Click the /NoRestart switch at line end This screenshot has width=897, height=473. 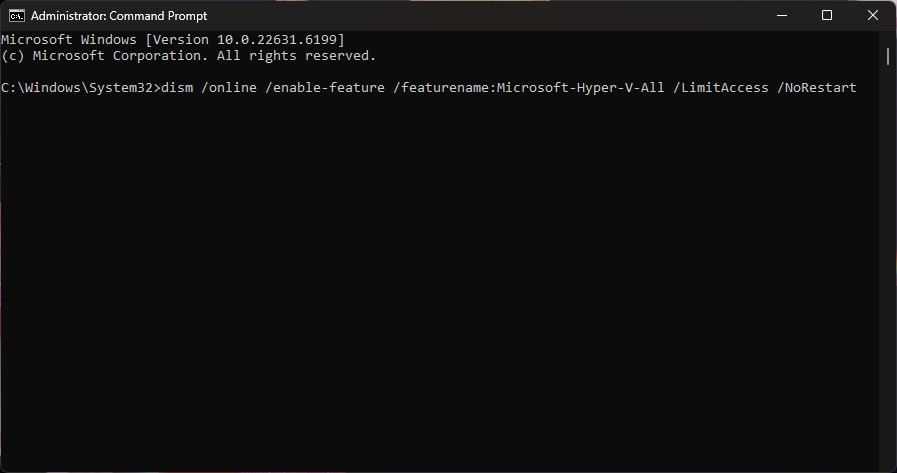click(x=816, y=88)
